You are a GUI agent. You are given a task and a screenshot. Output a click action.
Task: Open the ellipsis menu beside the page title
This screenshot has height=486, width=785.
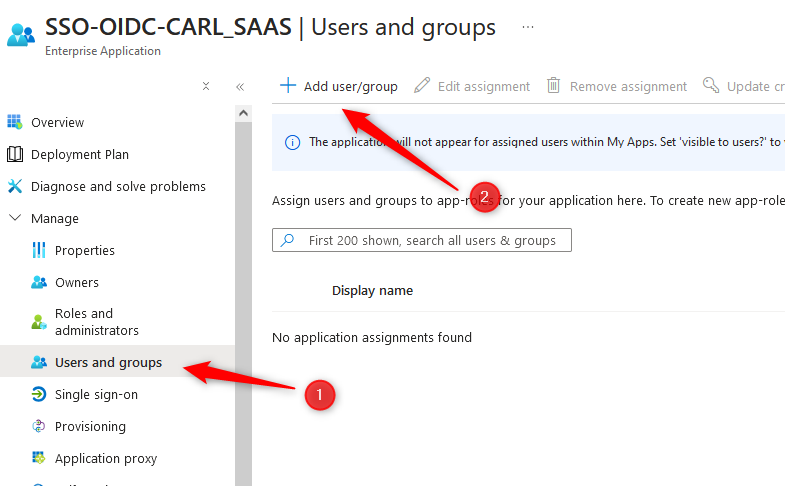pyautogui.click(x=528, y=27)
